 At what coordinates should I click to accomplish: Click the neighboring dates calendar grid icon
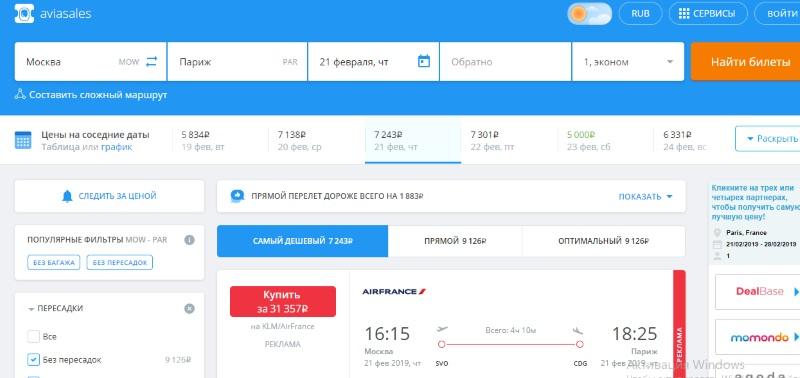[x=23, y=140]
